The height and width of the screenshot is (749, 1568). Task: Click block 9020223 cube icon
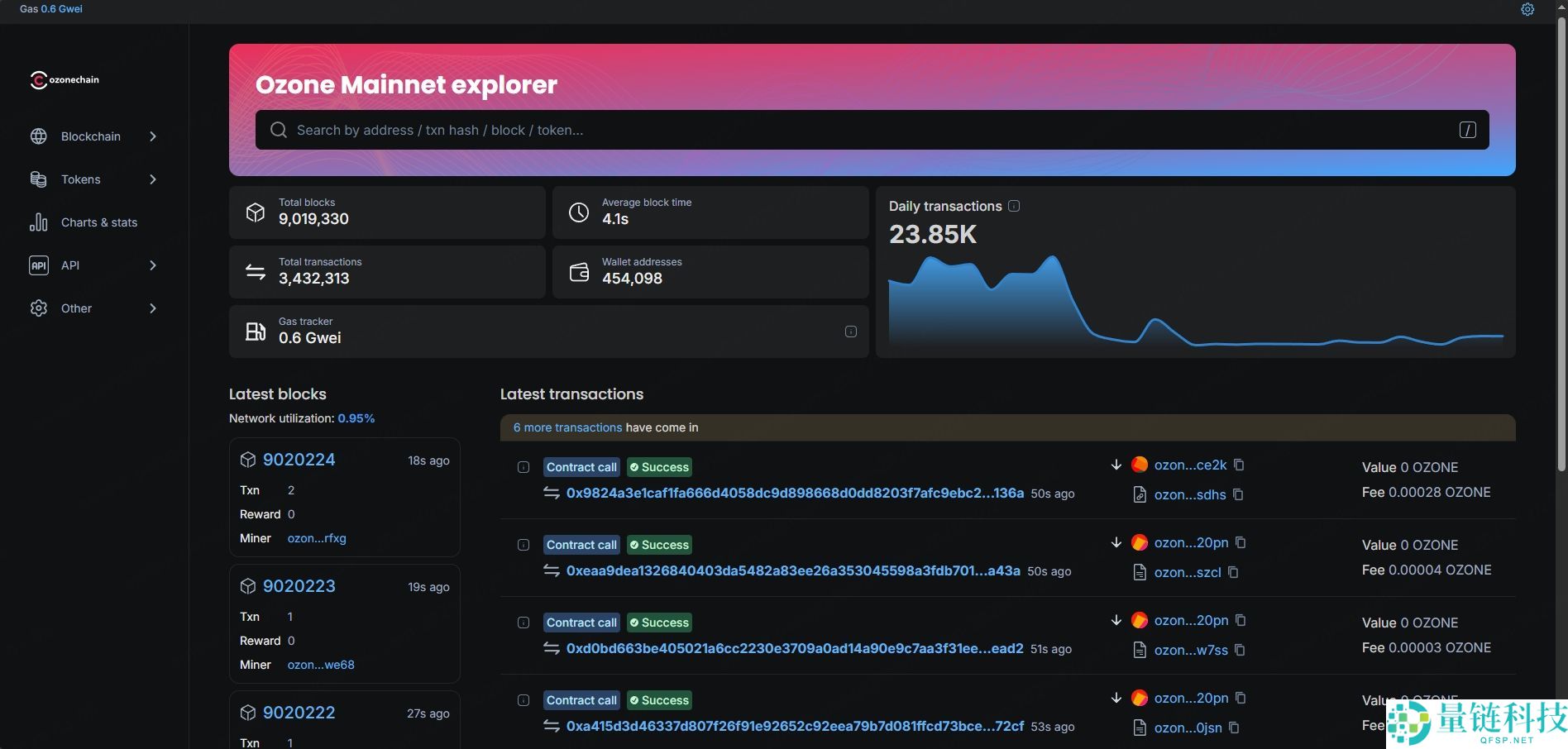(248, 586)
